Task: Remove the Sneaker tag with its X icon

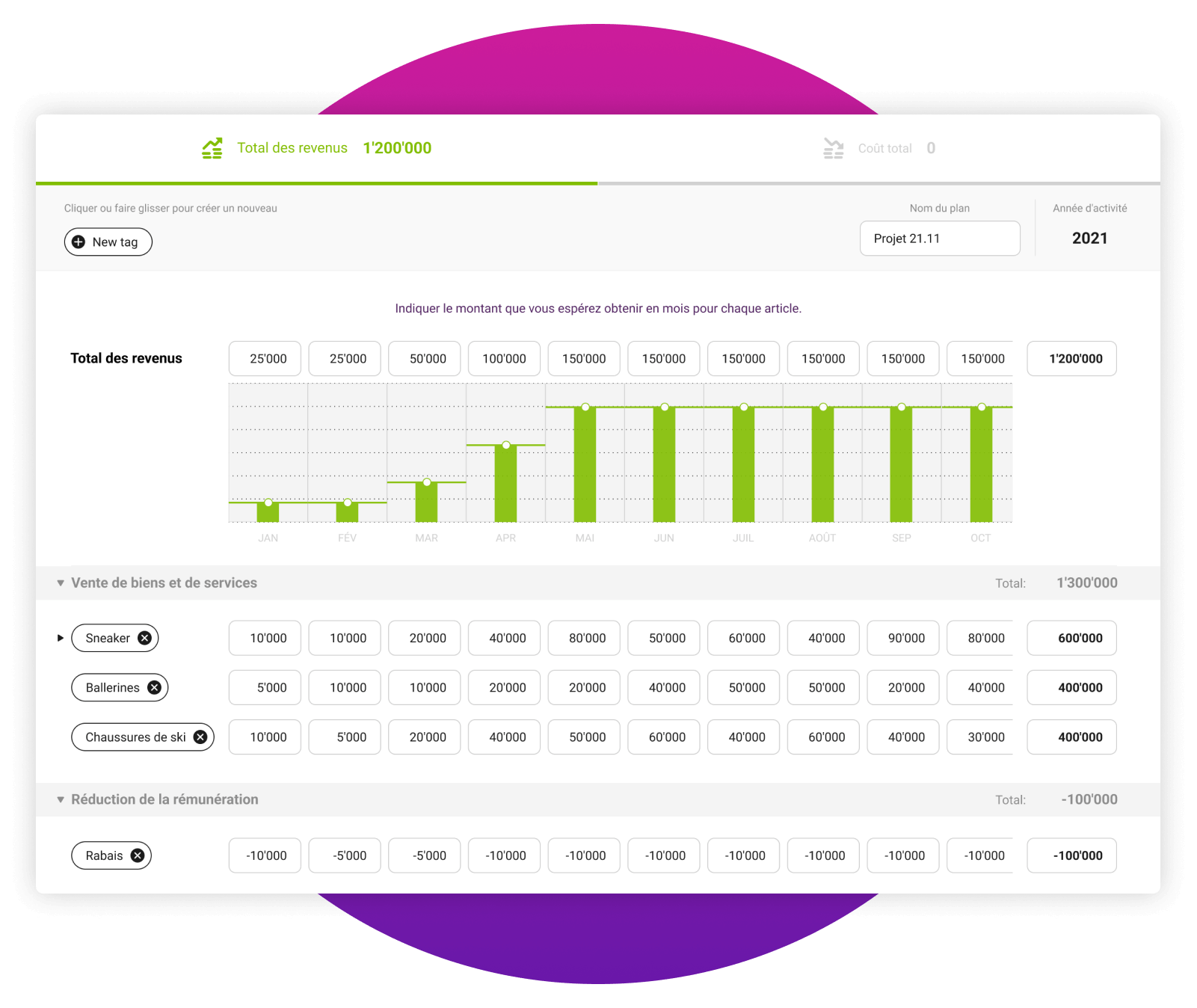Action: 145,638
